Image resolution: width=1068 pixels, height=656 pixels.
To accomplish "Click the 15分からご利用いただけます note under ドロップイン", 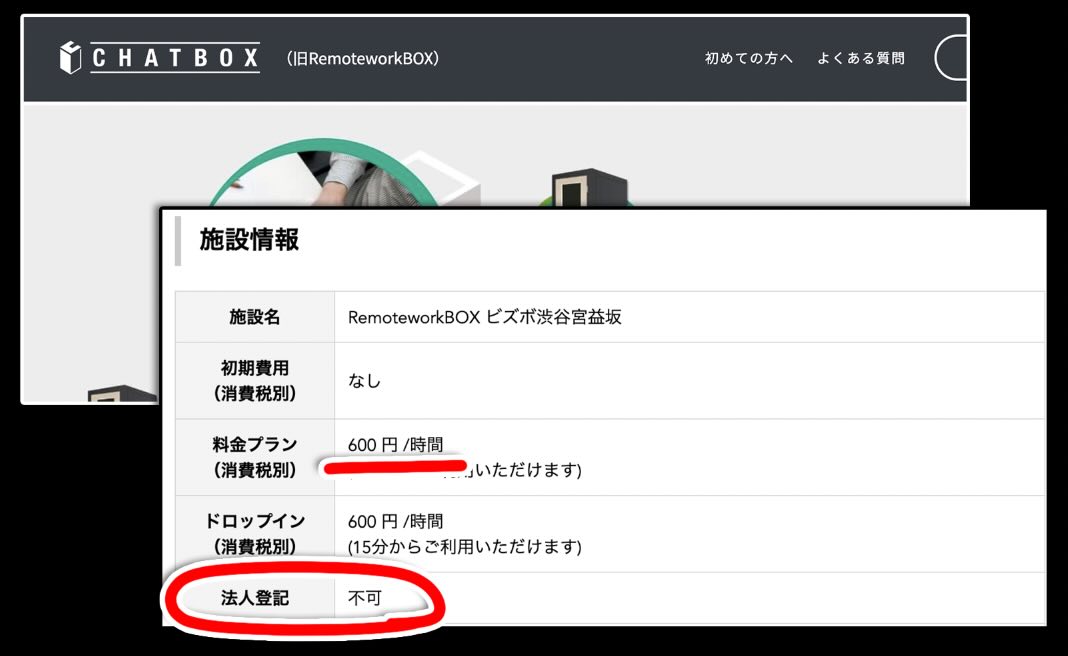I will point(465,547).
